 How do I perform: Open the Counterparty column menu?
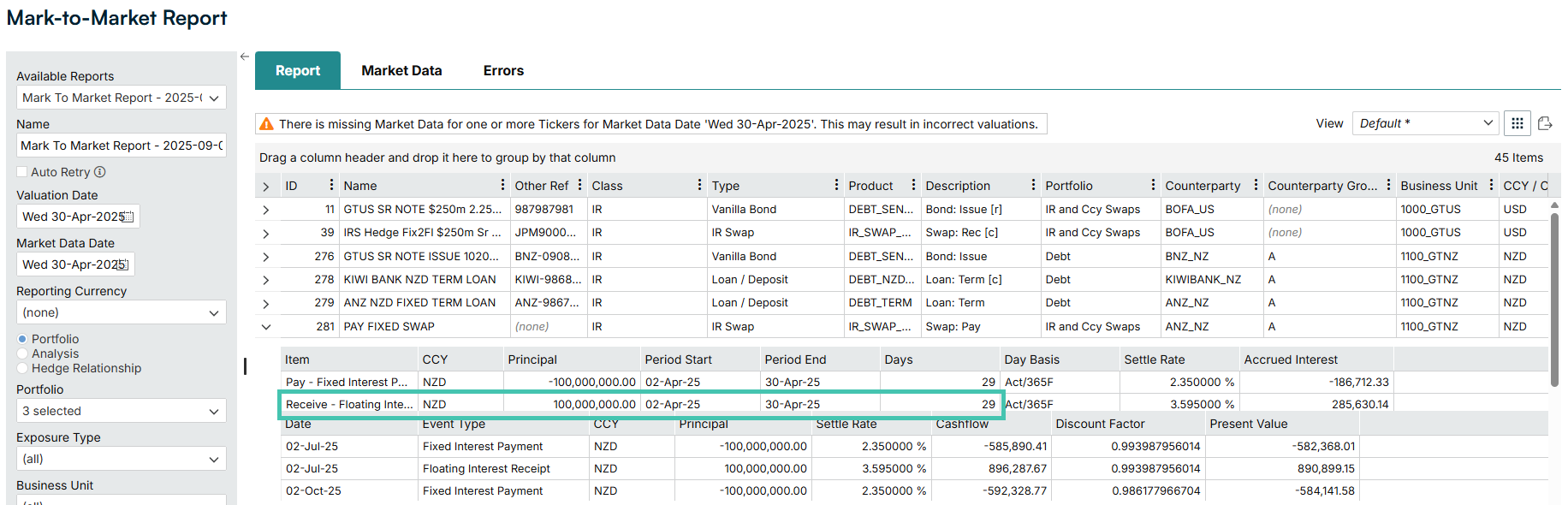pyautogui.click(x=1256, y=185)
